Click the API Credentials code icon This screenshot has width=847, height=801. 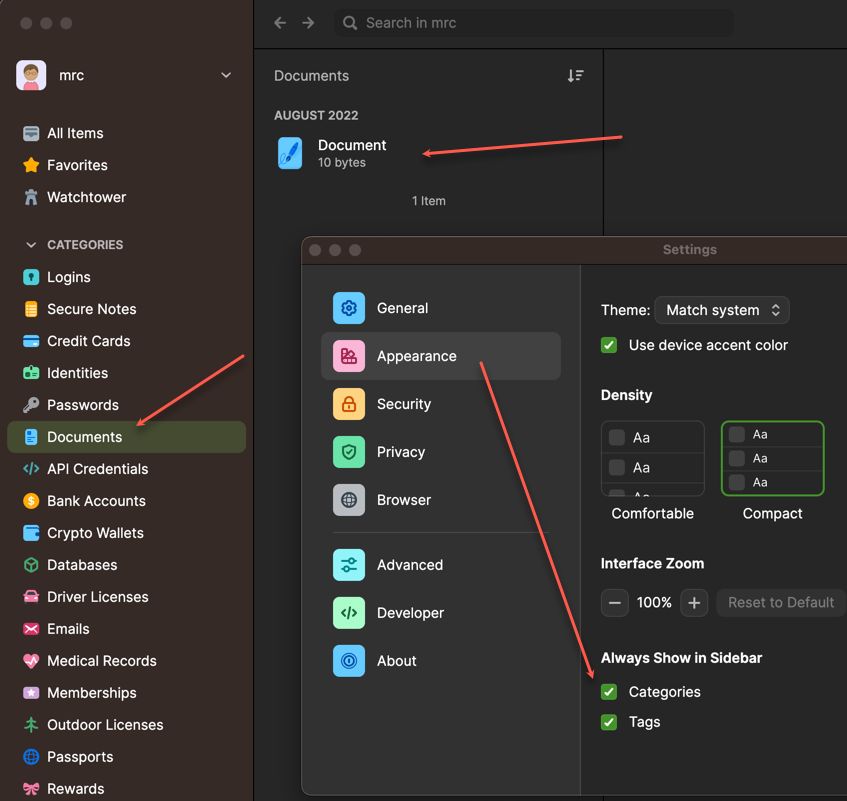tap(31, 469)
